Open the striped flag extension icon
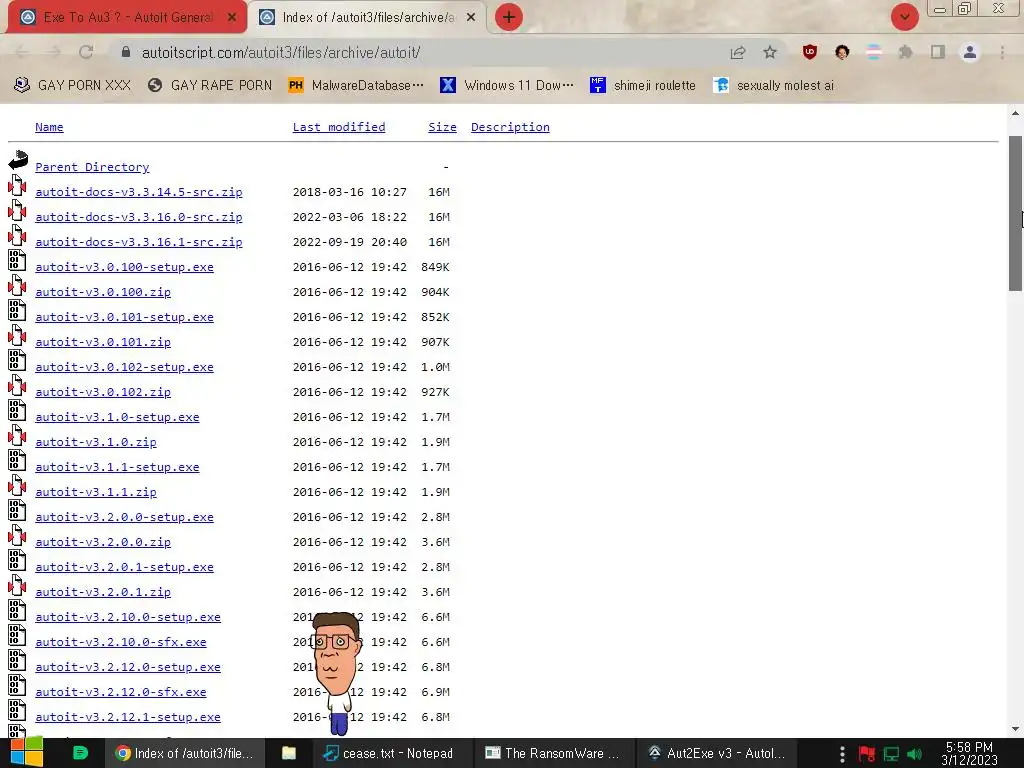This screenshot has width=1024, height=768. pos(874,52)
